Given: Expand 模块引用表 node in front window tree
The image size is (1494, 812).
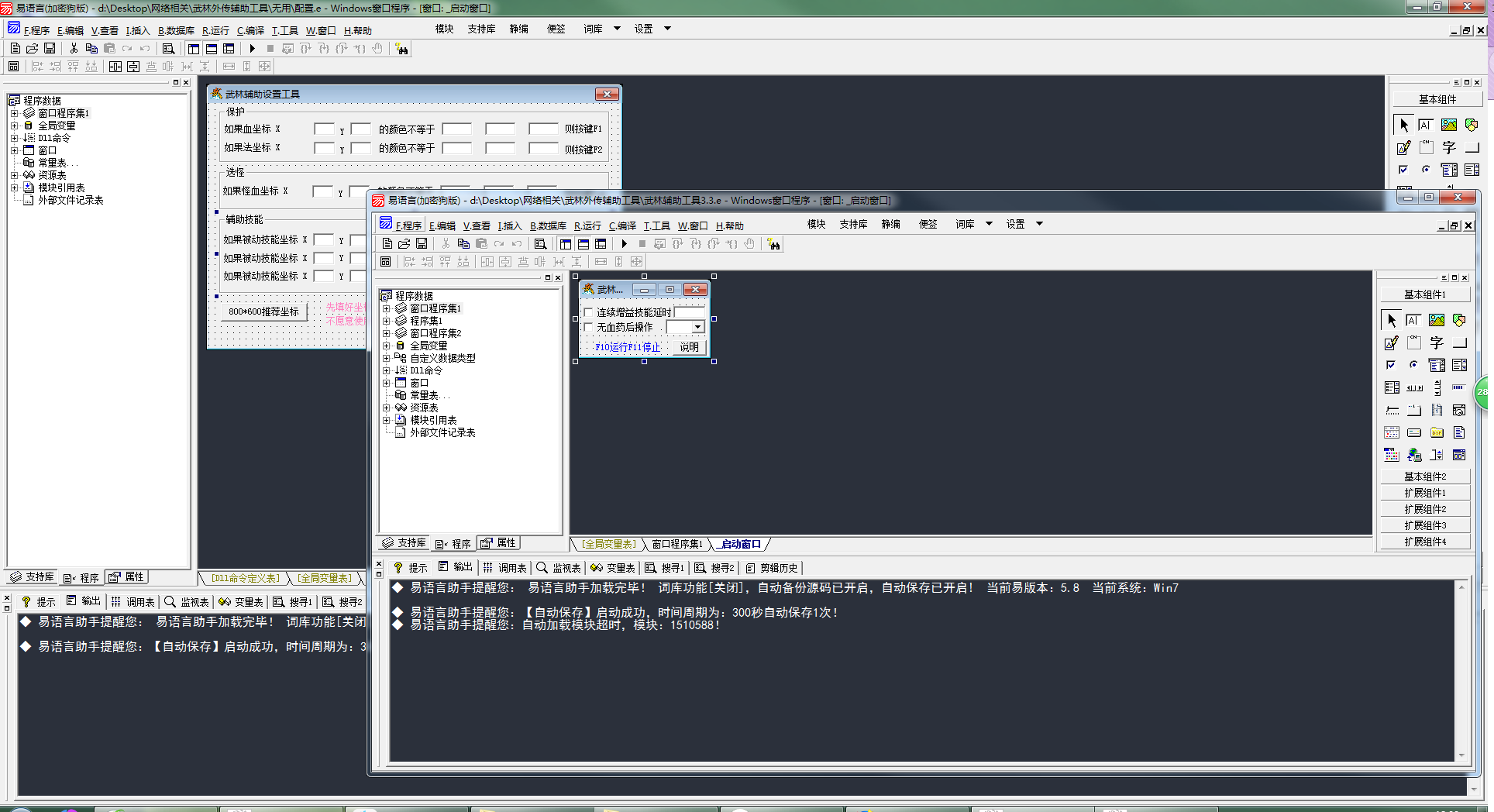Looking at the screenshot, I should [386, 420].
